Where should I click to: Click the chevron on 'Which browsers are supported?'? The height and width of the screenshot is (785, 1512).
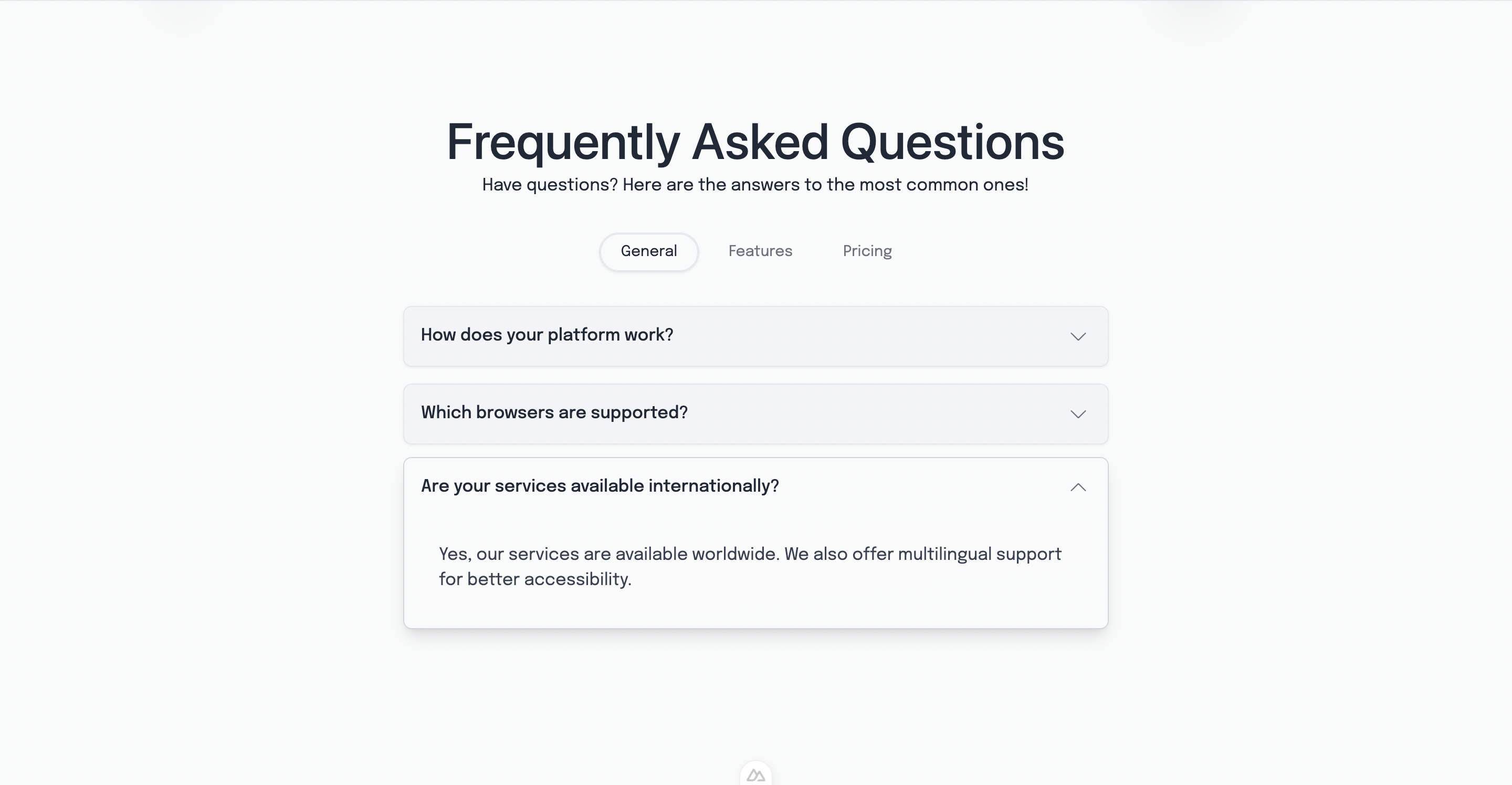click(1078, 414)
